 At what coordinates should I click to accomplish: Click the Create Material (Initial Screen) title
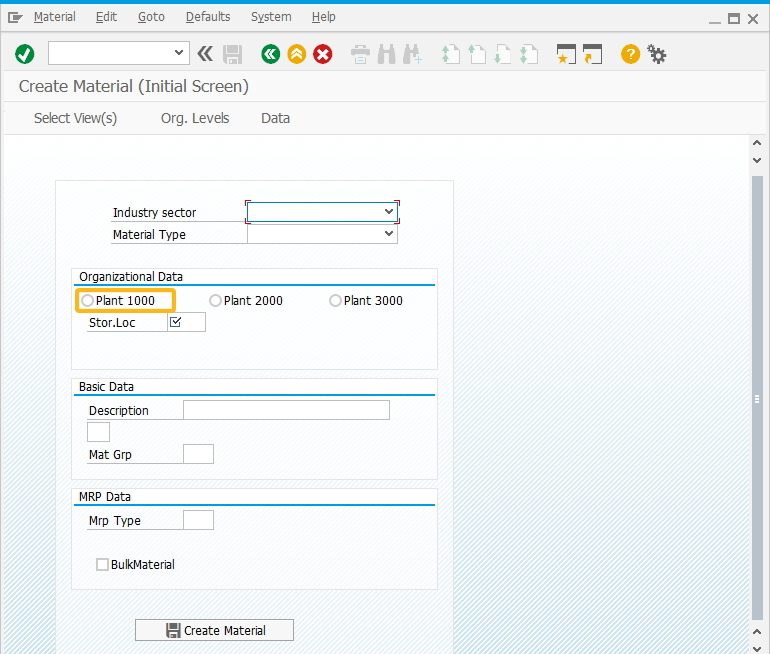[134, 86]
